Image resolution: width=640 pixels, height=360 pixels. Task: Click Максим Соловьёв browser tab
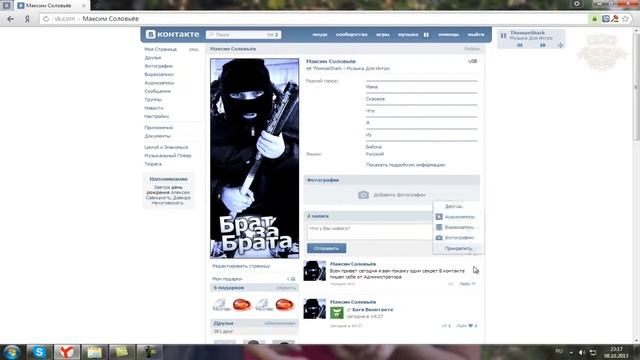coord(52,6)
